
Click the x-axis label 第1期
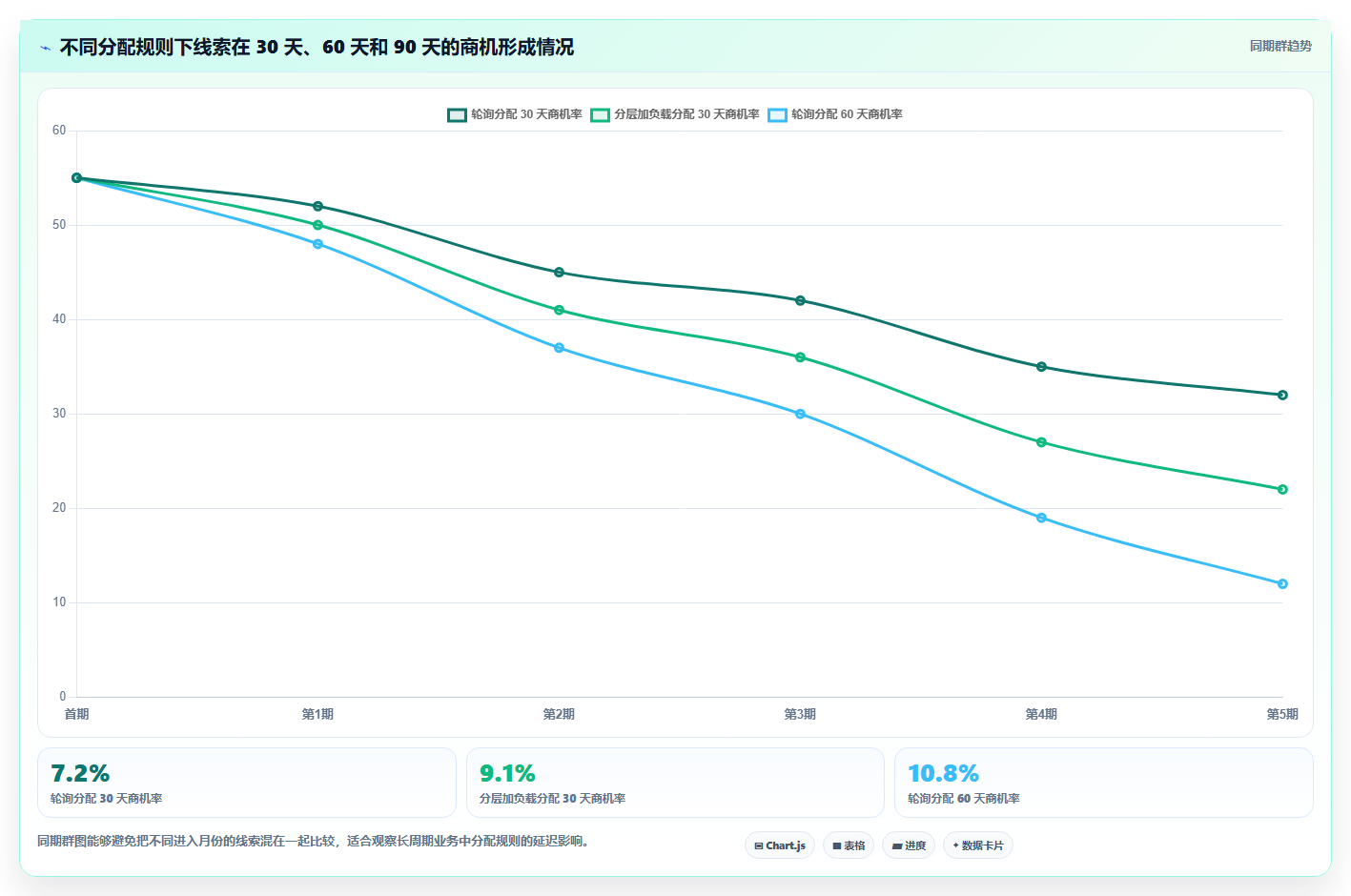pos(318,714)
